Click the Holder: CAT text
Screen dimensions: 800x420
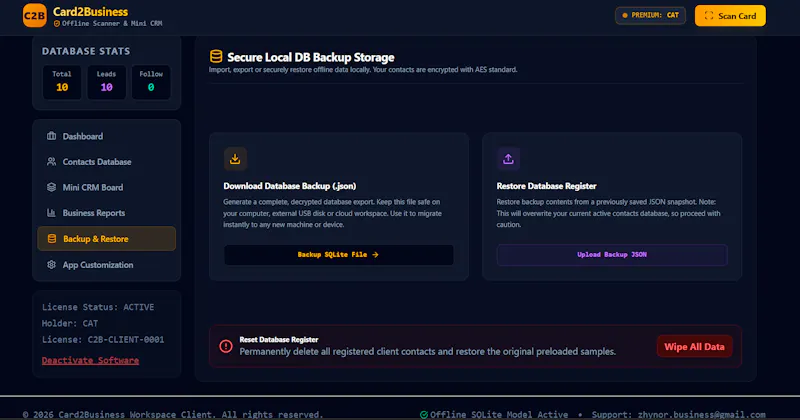click(70, 323)
